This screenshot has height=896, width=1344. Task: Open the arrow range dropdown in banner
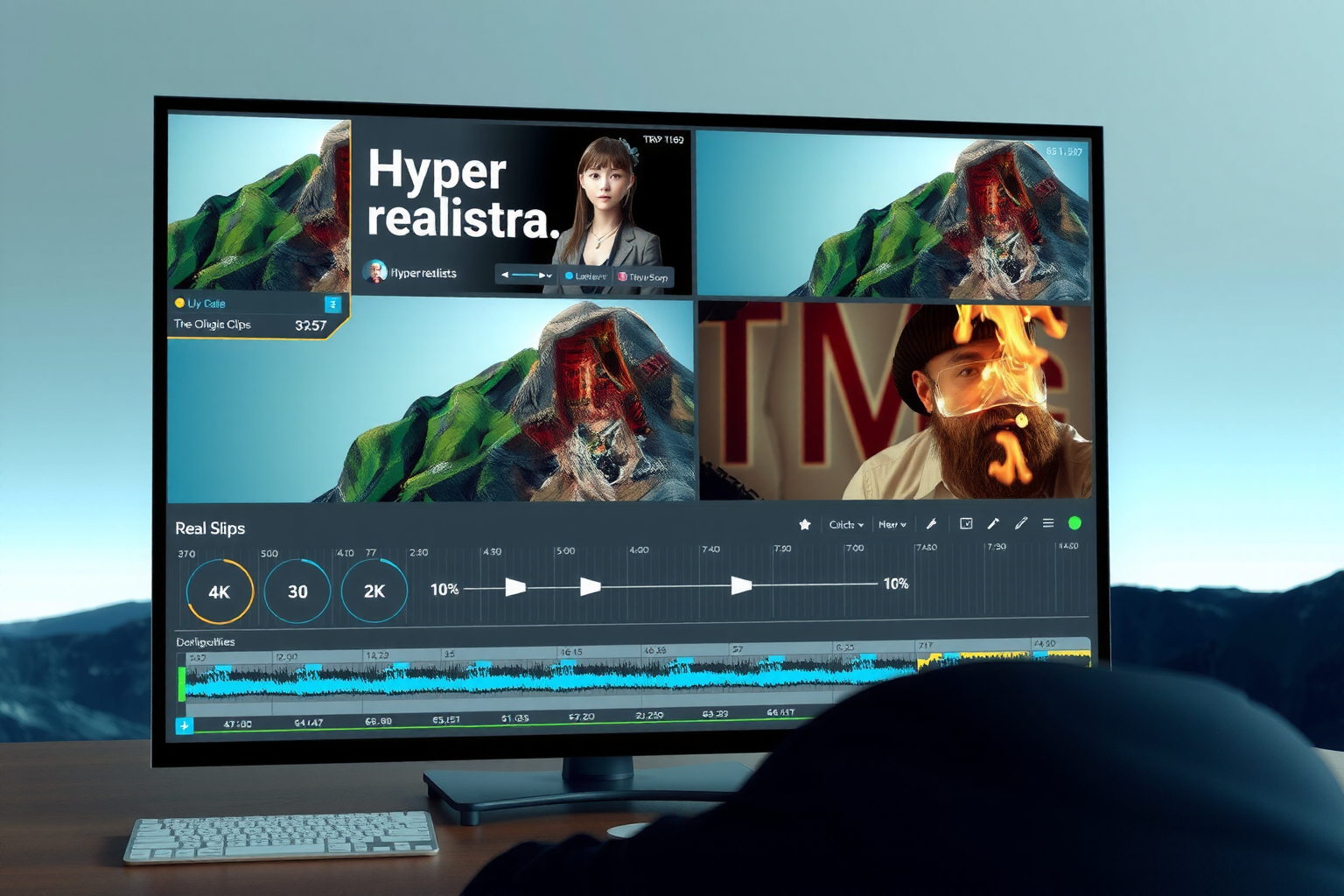point(526,275)
